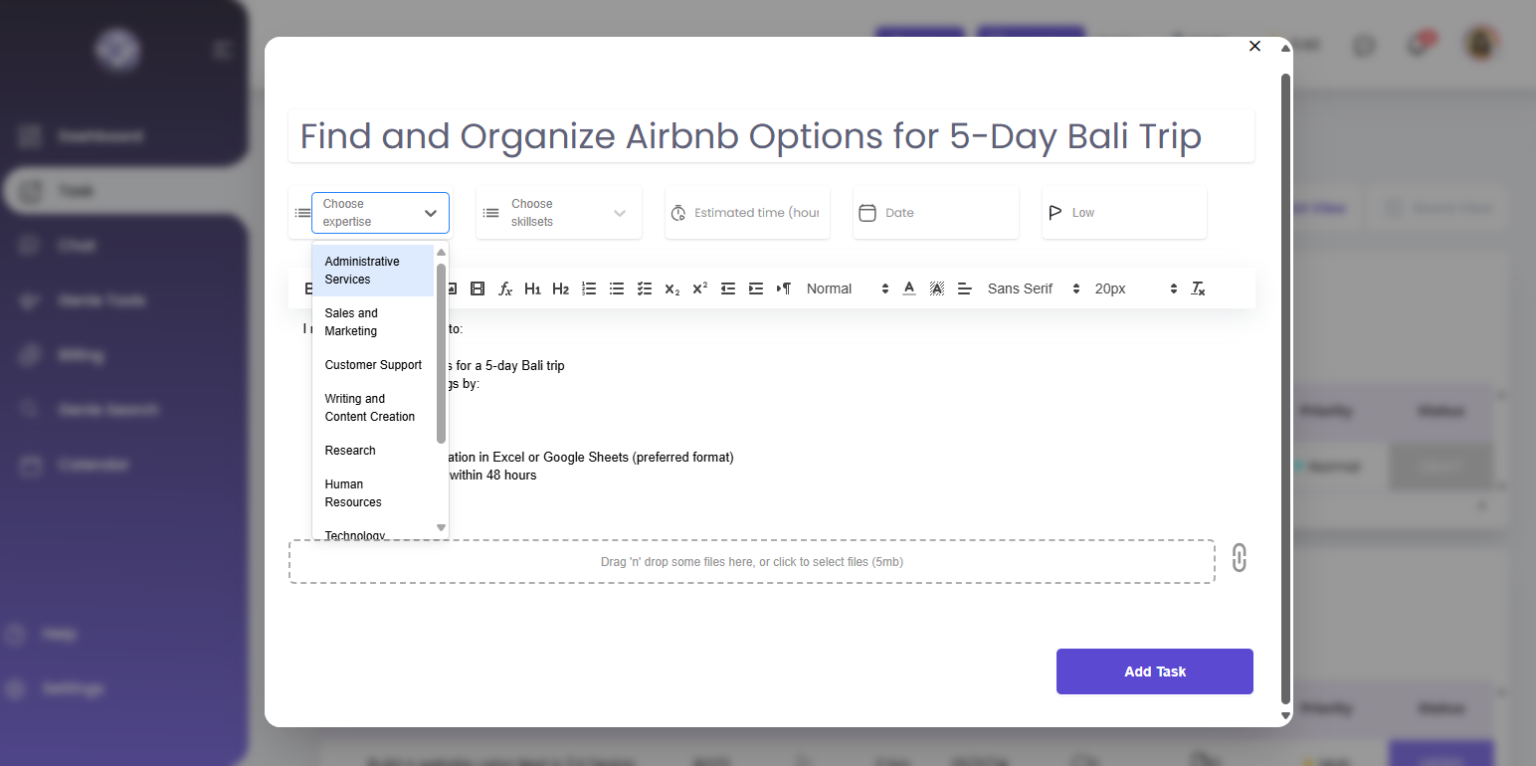
Task: Click the task title field
Action: point(771,136)
